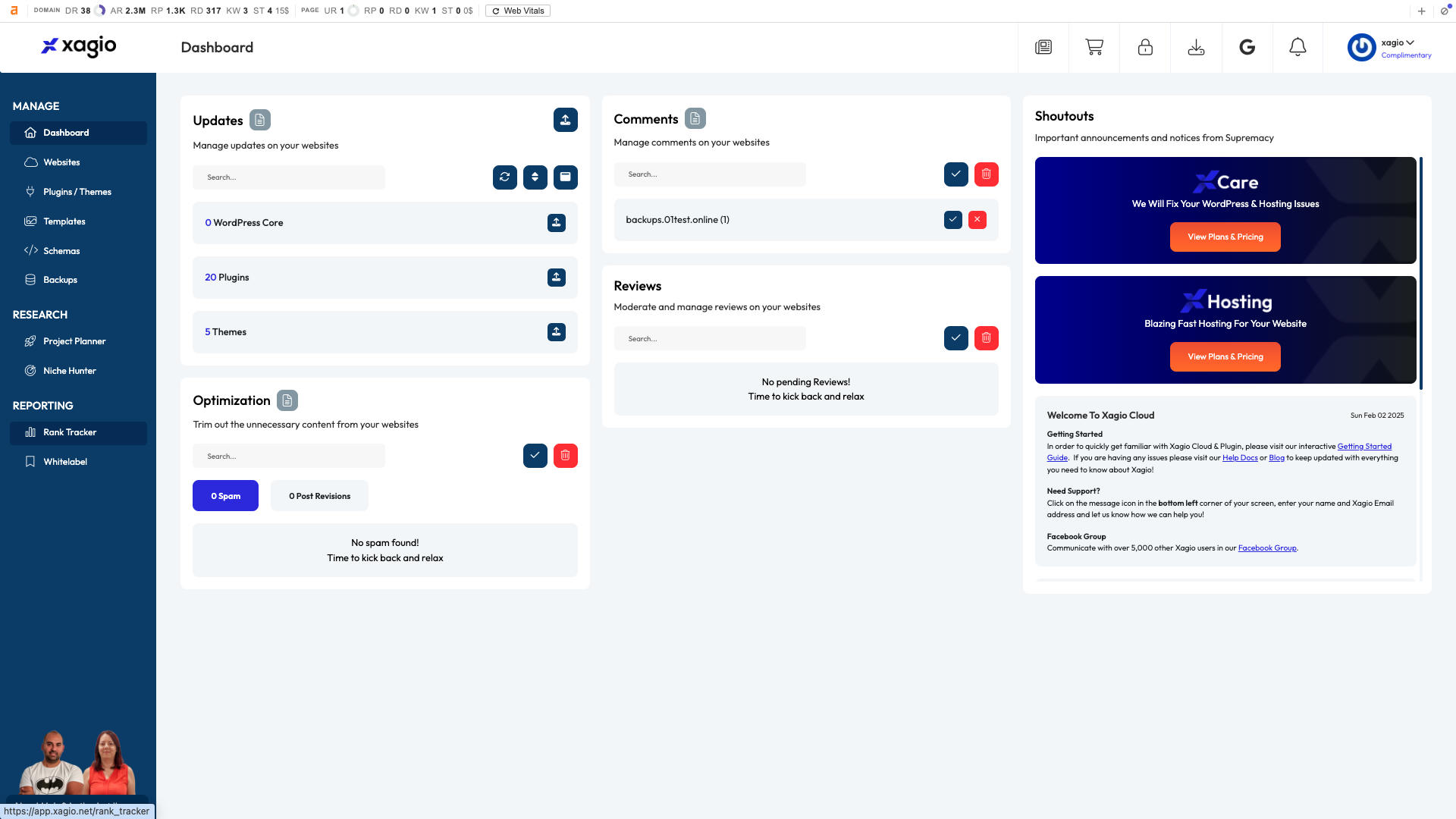Confirm optimization with blue checkmark

(x=535, y=455)
